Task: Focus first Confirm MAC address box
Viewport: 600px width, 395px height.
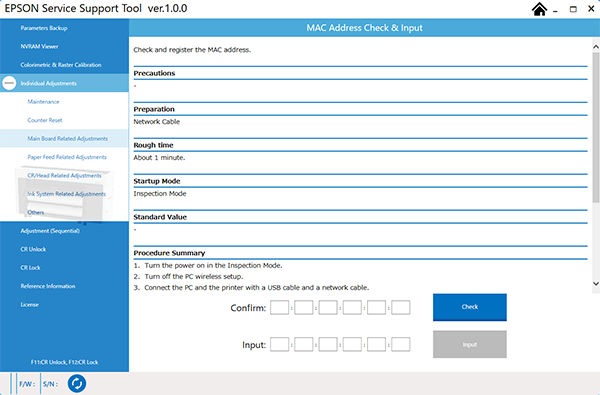Action: click(280, 307)
